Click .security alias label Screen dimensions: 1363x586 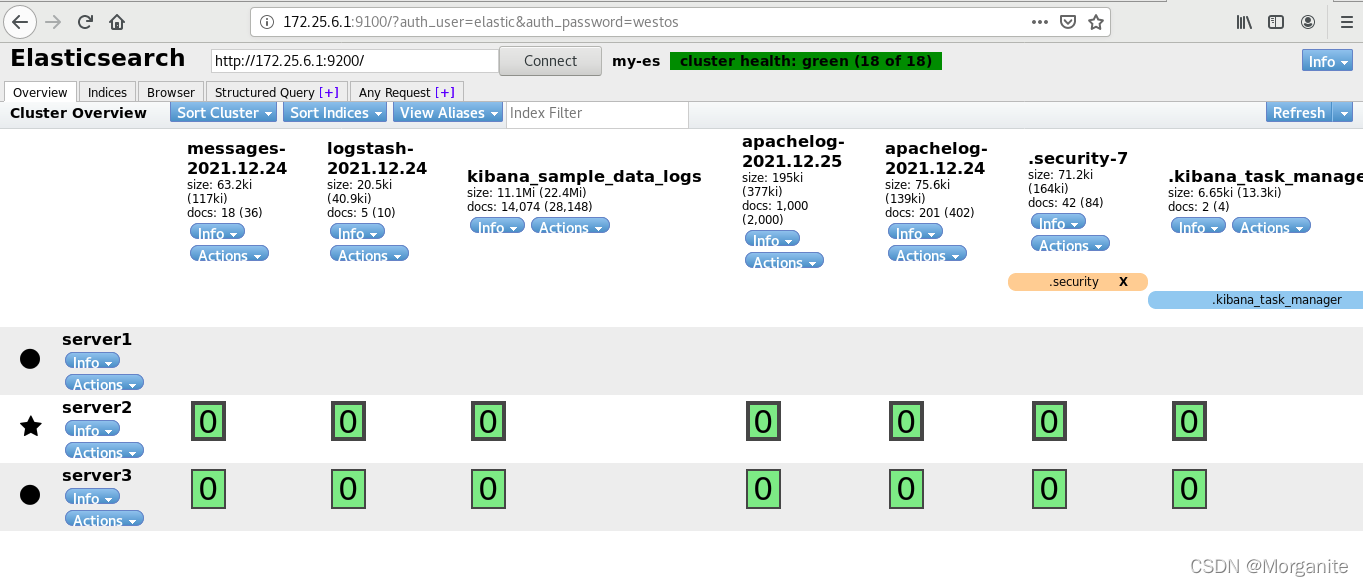point(1073,282)
